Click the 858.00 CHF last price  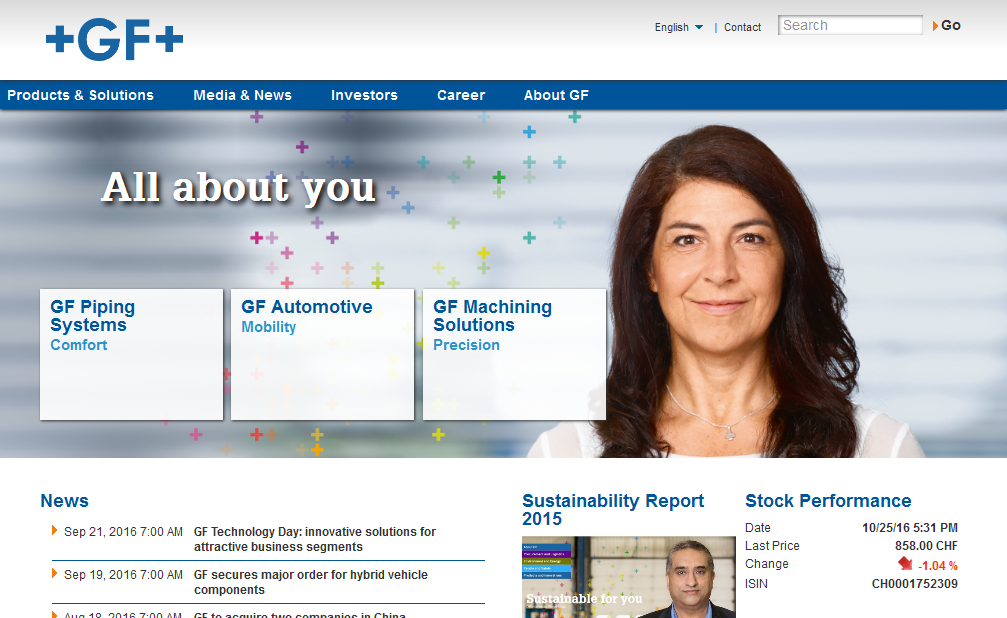pyautogui.click(x=926, y=546)
